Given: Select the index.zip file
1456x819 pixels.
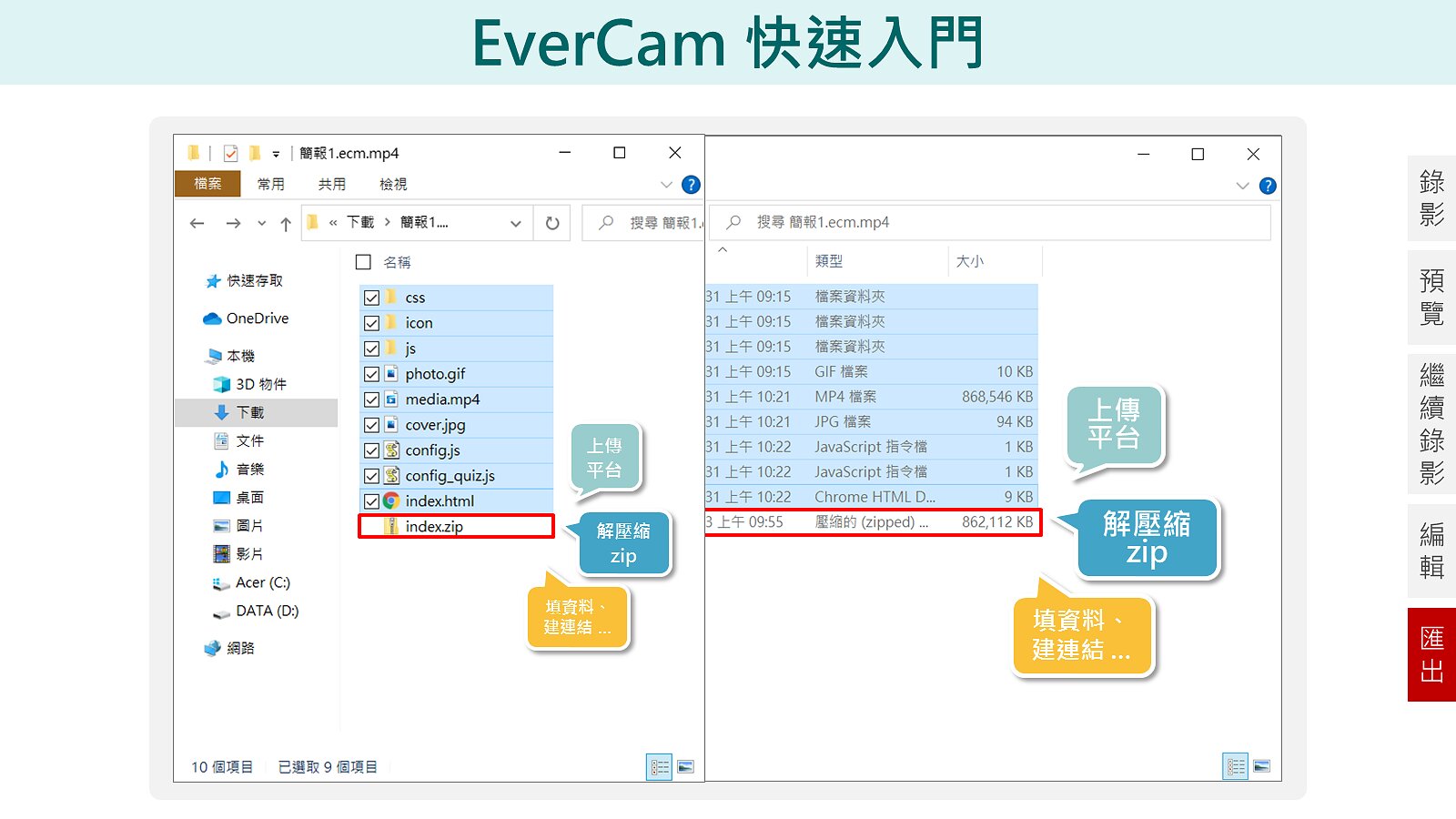Looking at the screenshot, I should tap(434, 526).
